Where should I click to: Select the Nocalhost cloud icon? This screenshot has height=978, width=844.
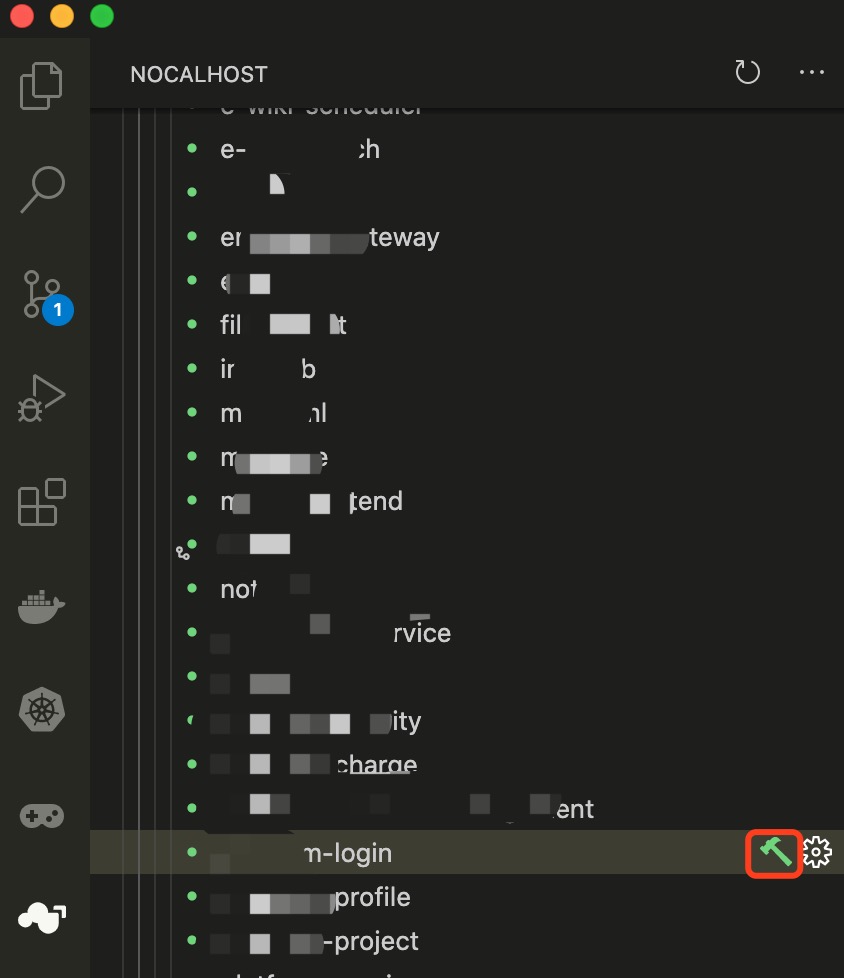point(43,916)
